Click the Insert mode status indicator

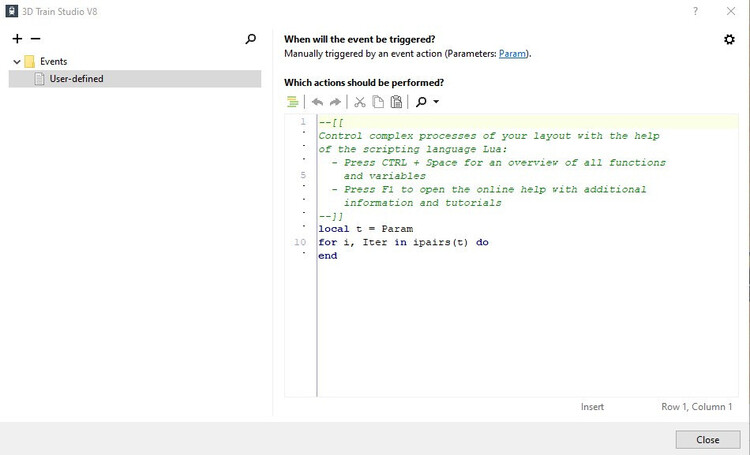(592, 407)
